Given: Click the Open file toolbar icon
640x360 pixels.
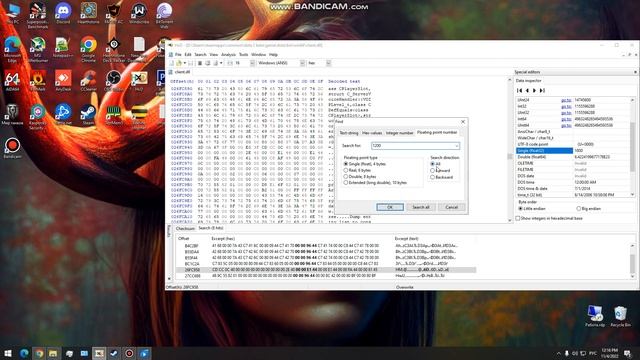Looking at the screenshot, I should (x=178, y=63).
